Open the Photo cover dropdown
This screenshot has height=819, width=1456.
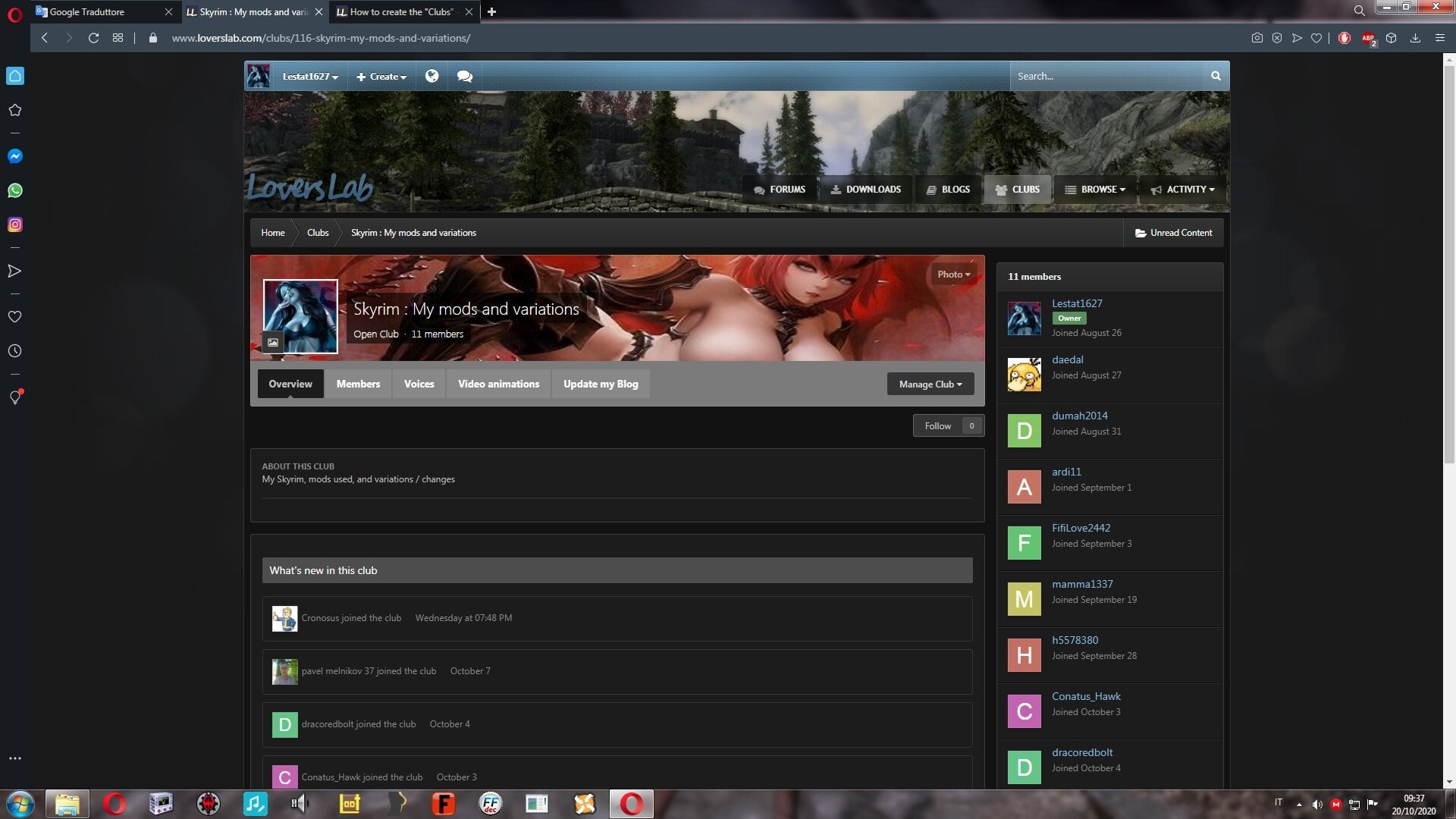pos(953,275)
